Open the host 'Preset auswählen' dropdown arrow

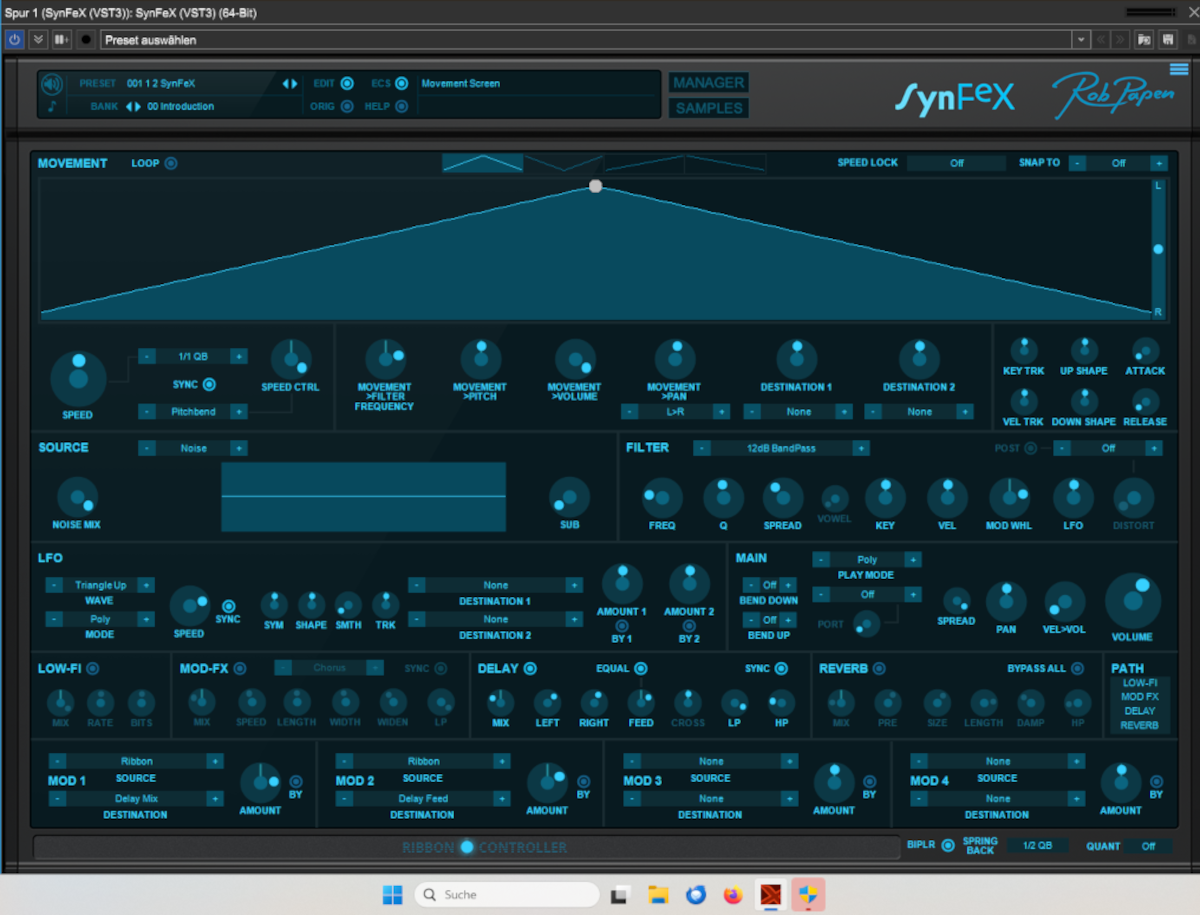(x=1080, y=40)
